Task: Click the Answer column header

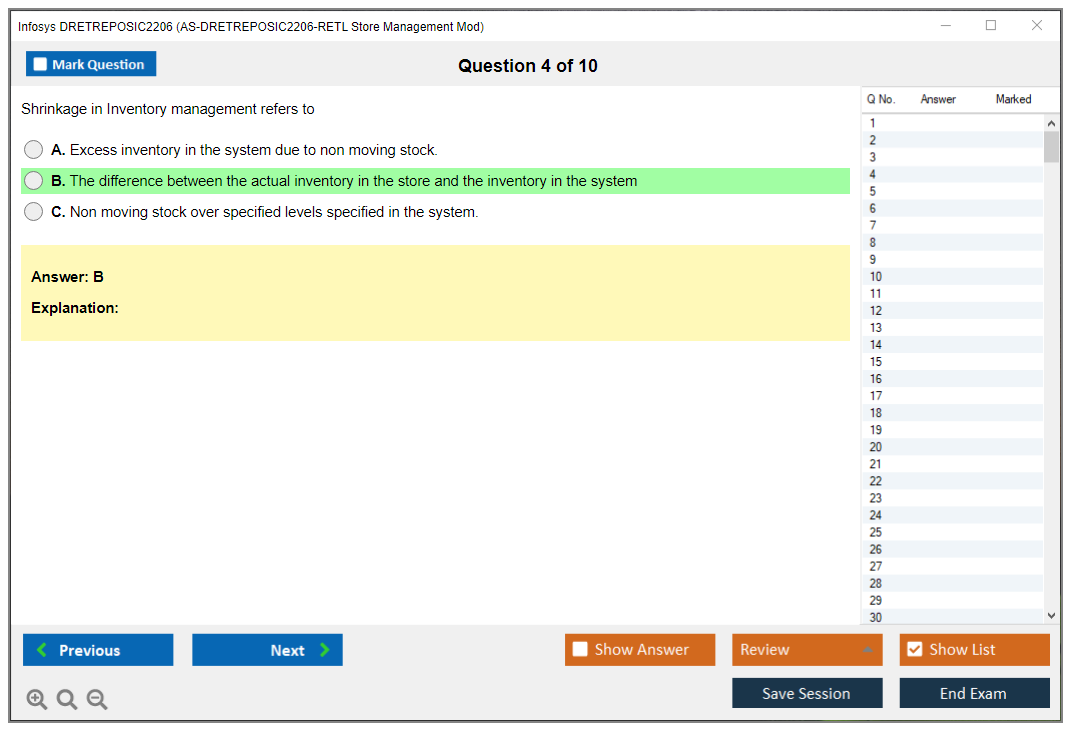Action: tap(938, 99)
